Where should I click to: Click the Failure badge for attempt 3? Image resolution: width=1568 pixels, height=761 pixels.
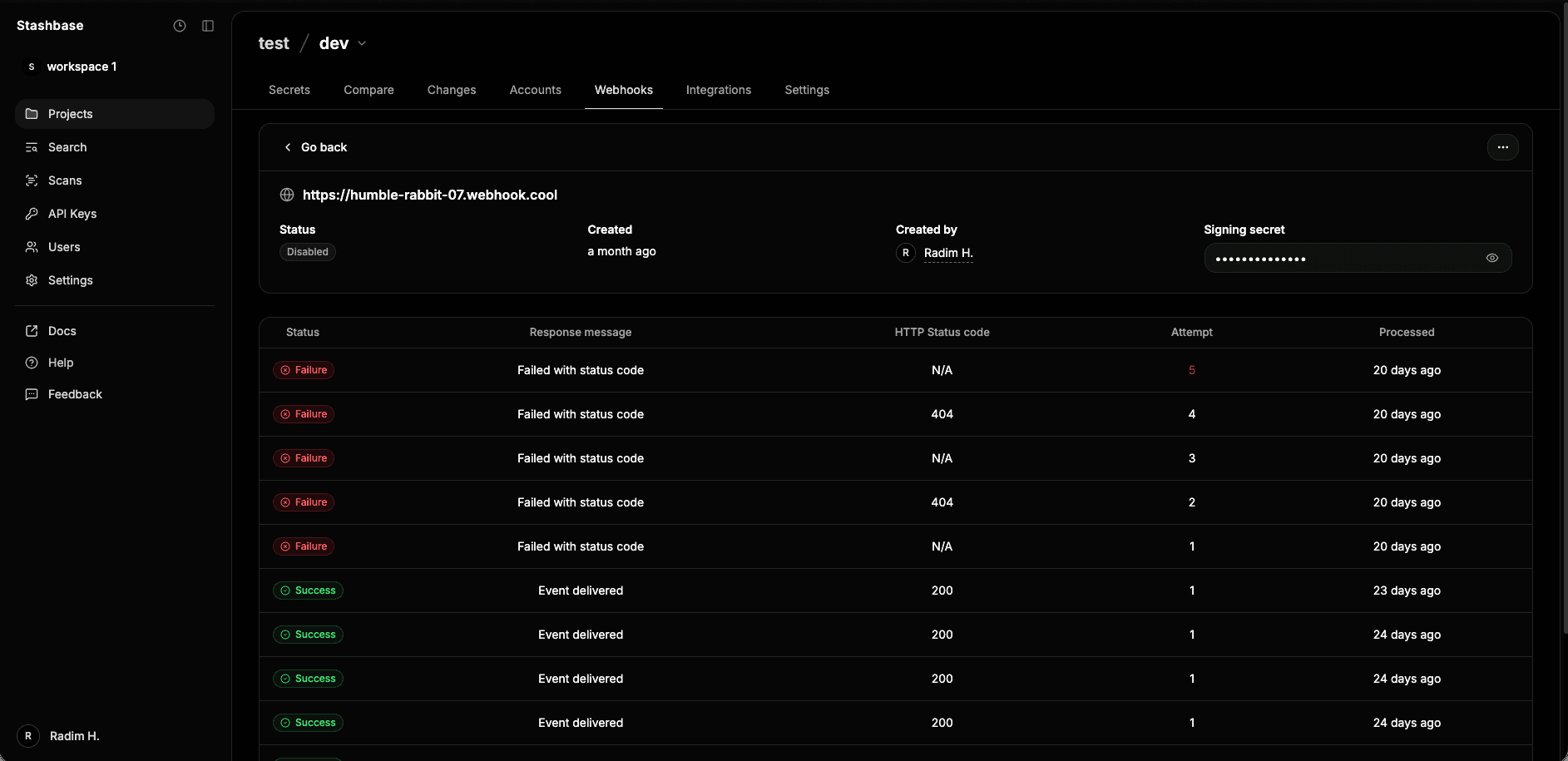[x=304, y=458]
